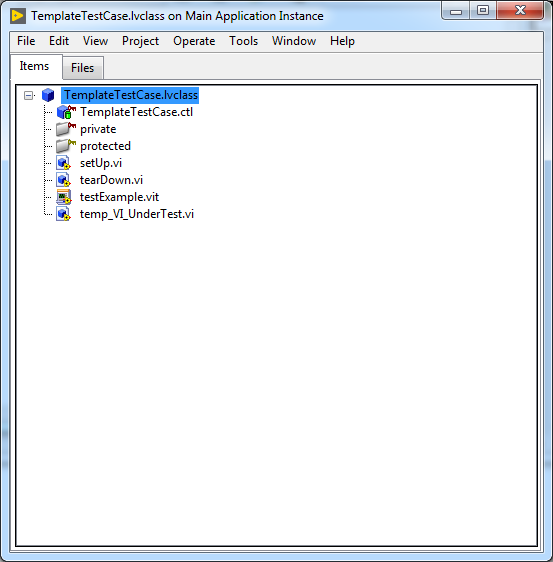Click the testExample.vit template icon
Image resolution: width=553 pixels, height=562 pixels.
64,197
